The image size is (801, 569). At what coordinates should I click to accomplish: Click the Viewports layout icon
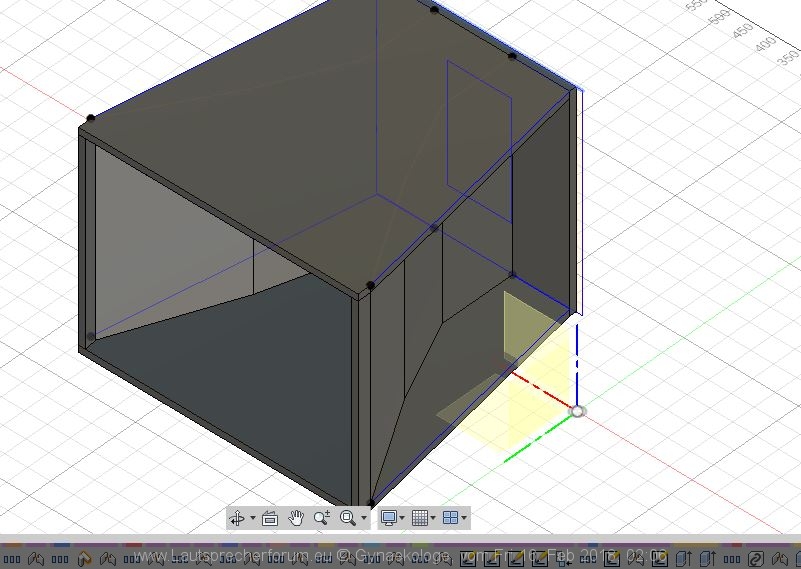pyautogui.click(x=450, y=518)
